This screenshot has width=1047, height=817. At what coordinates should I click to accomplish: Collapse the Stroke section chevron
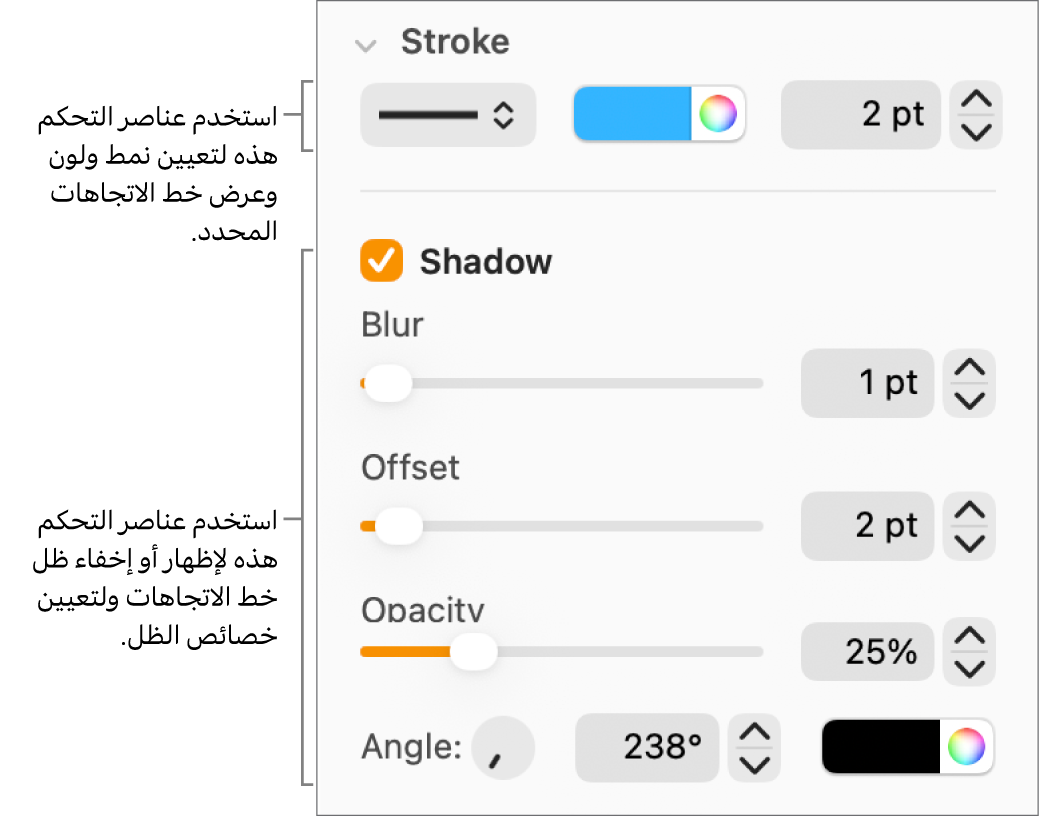367,45
